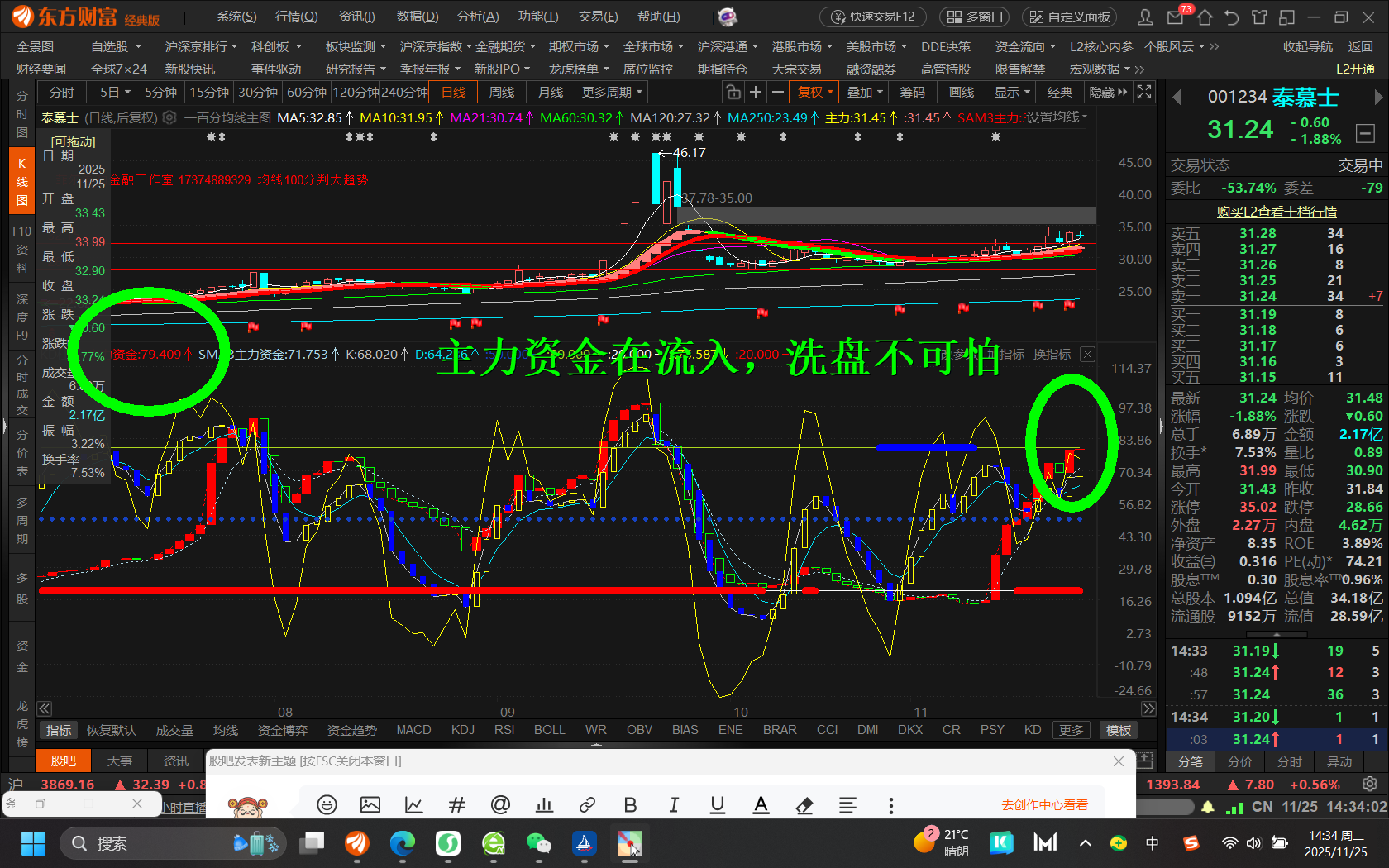Open status bar settings gear
Image resolution: width=1389 pixels, height=868 pixels.
(x=1370, y=784)
